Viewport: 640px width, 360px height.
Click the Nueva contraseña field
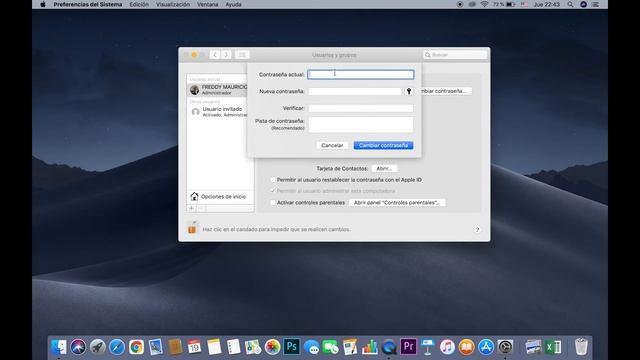(x=355, y=91)
